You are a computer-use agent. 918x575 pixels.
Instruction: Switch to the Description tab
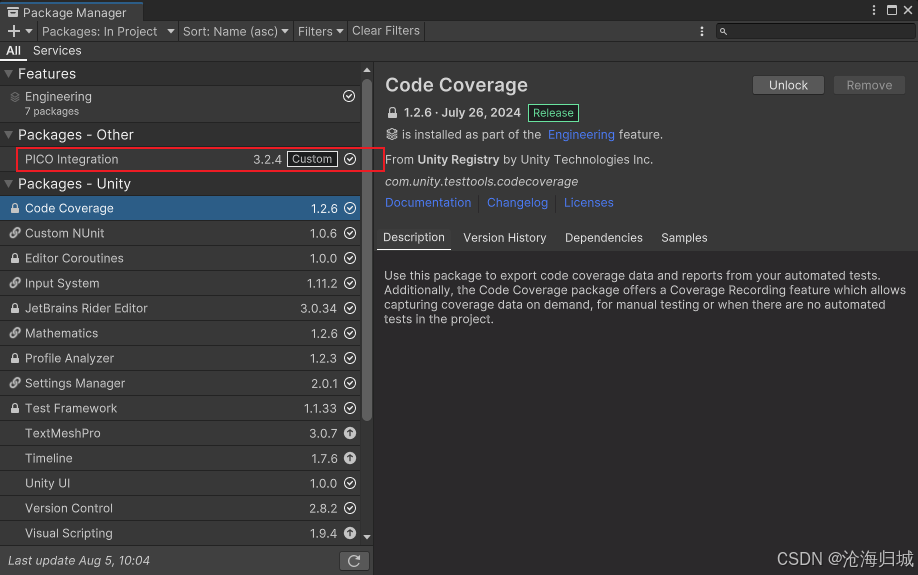(414, 238)
